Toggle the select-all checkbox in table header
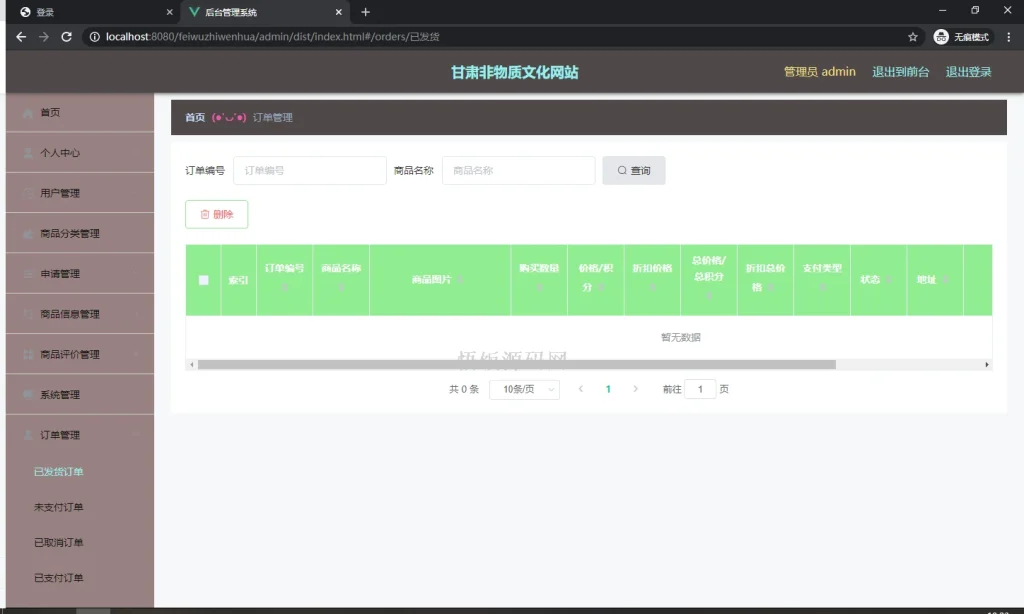The width and height of the screenshot is (1024, 614). (203, 280)
